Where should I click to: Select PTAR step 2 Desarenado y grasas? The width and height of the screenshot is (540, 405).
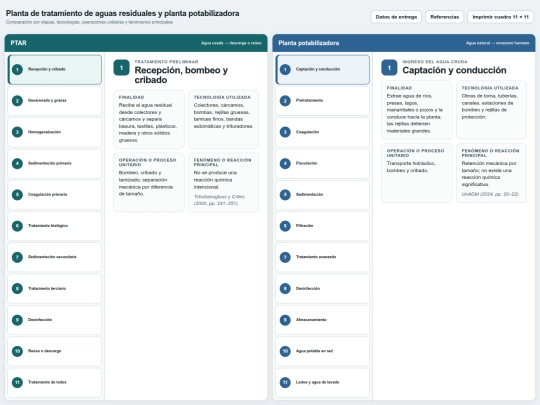click(55, 101)
